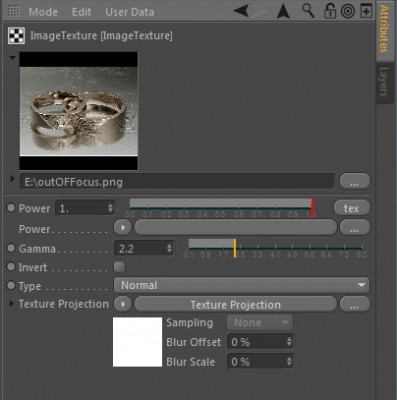
Task: Click the panel grip dots icon
Action: pos(14,11)
